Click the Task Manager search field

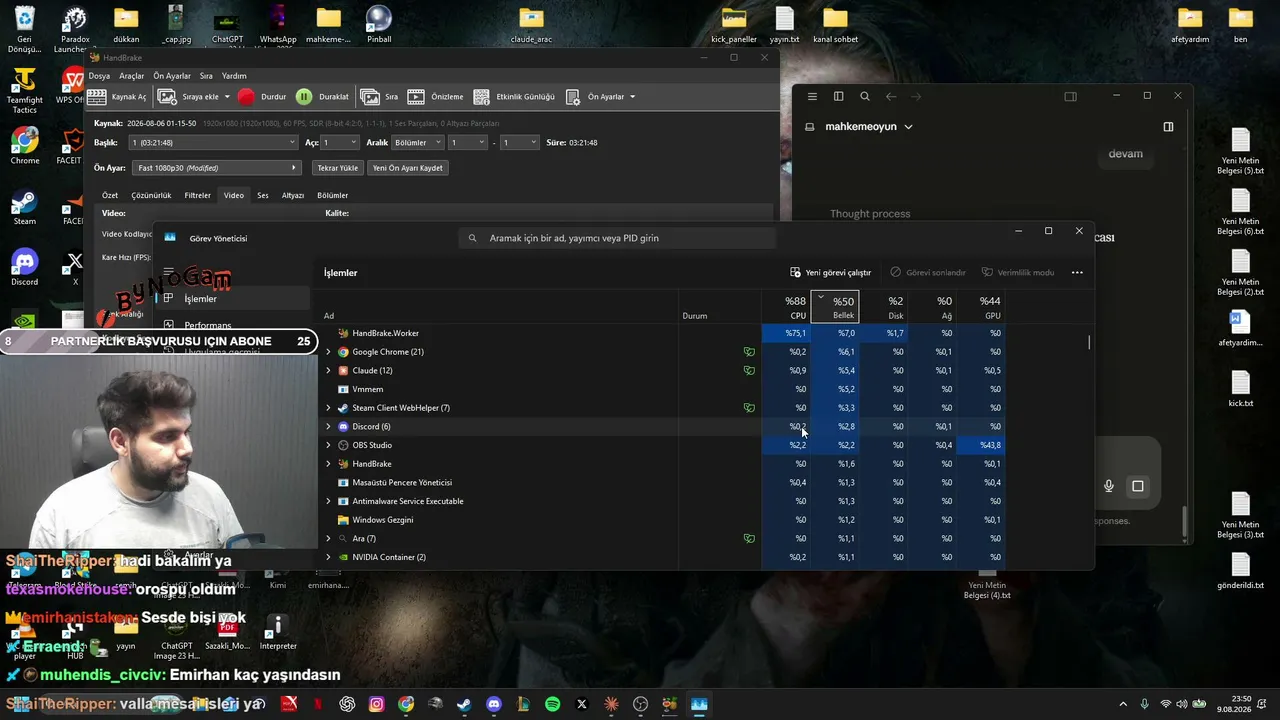coord(618,238)
